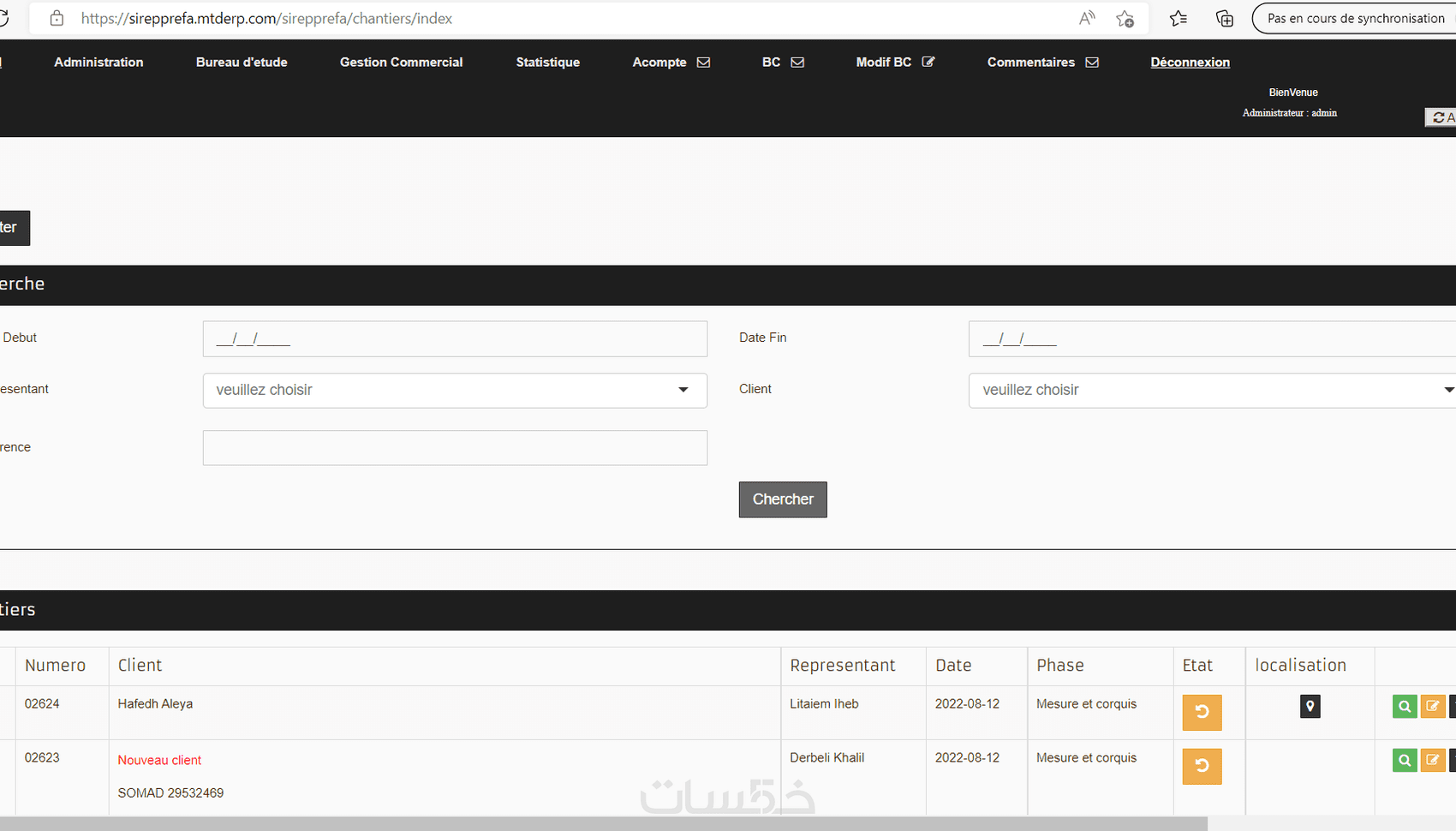The height and width of the screenshot is (831, 1456).
Task: Add page to favorites star icon
Action: (1125, 18)
